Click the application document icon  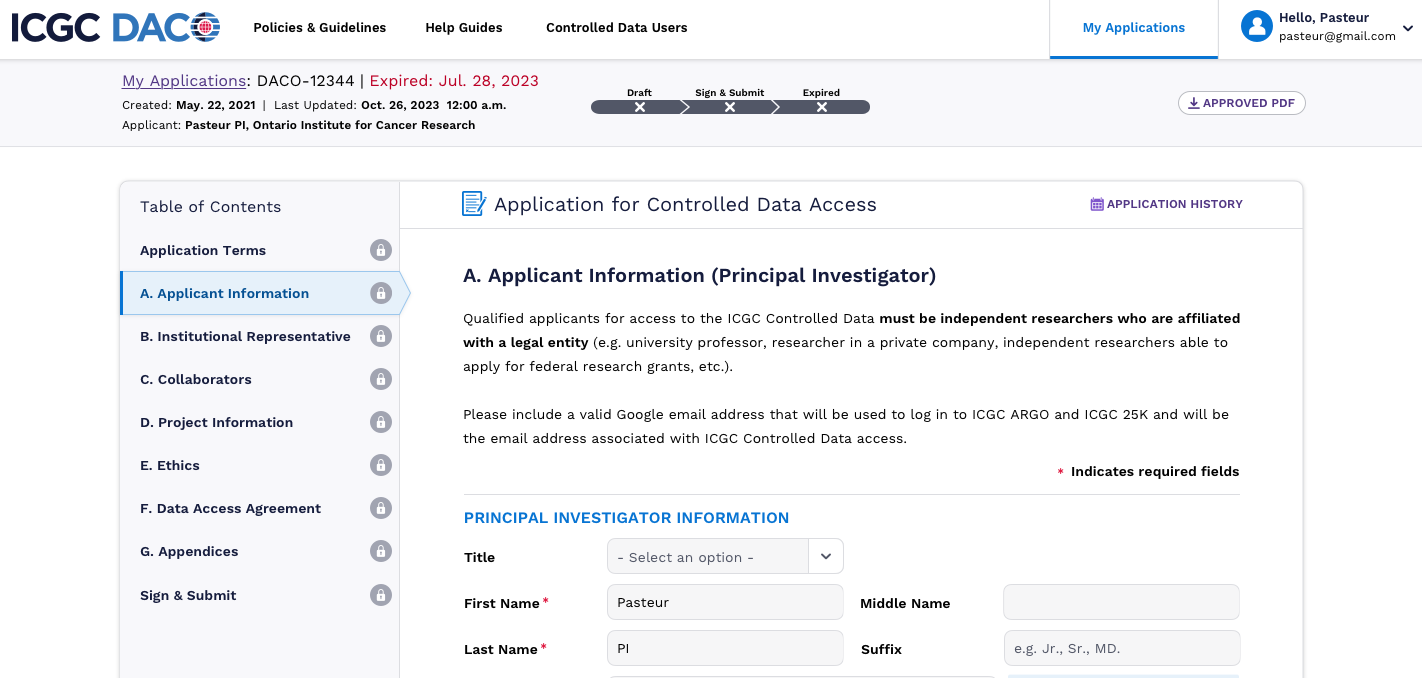[473, 204]
